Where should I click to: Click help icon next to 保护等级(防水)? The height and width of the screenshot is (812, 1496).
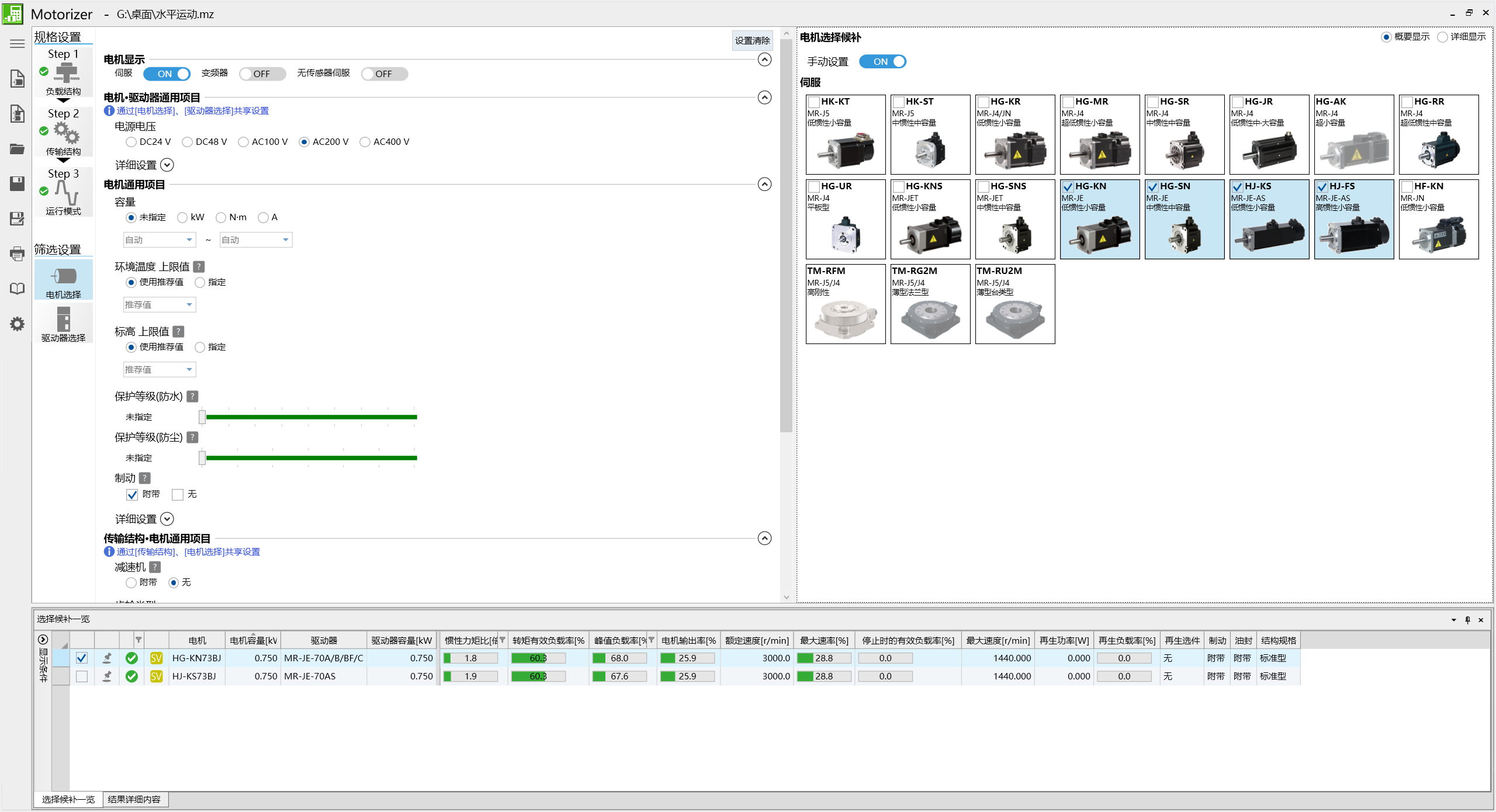tap(192, 397)
